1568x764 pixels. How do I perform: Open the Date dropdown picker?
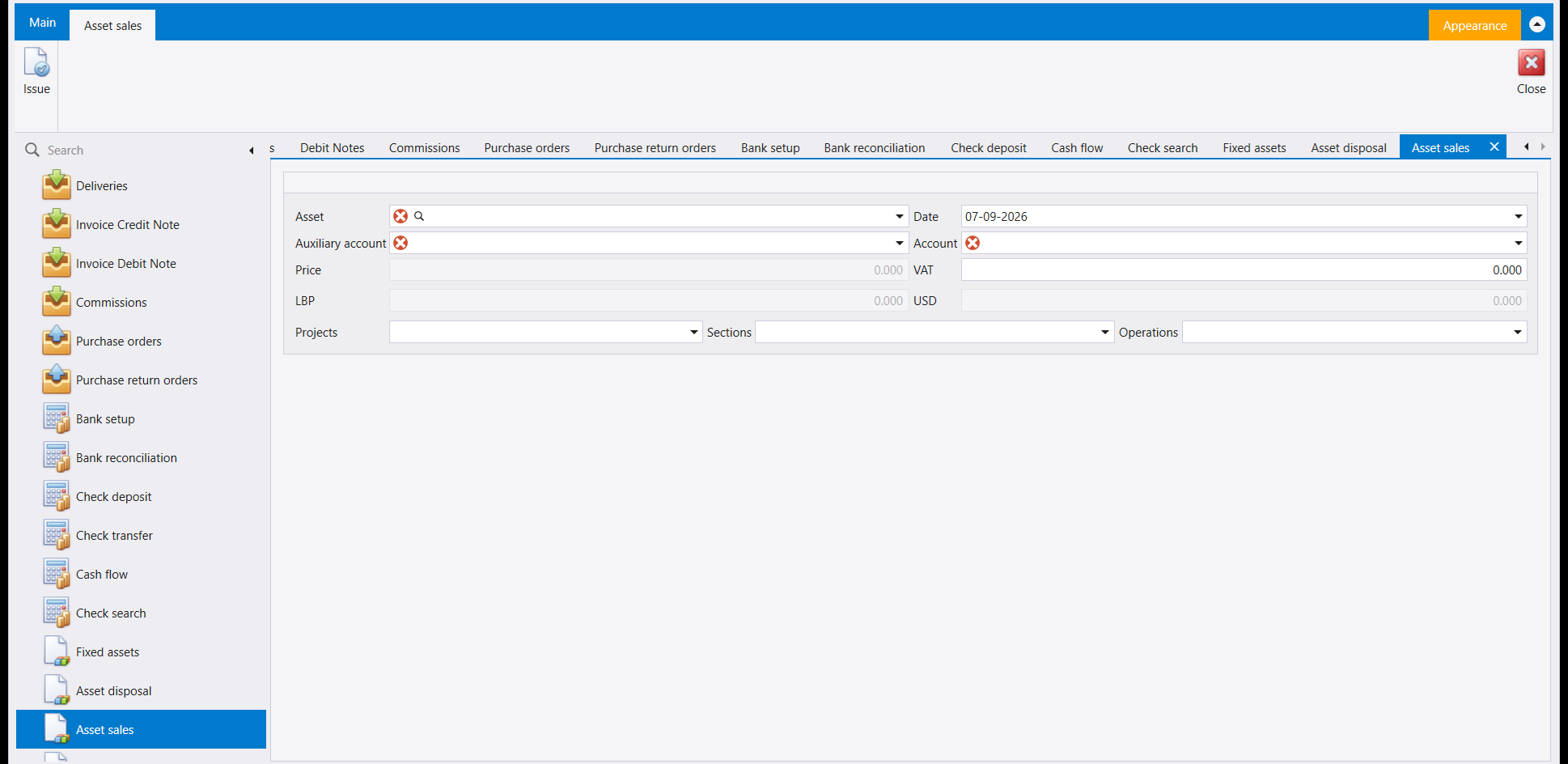[x=1518, y=216]
